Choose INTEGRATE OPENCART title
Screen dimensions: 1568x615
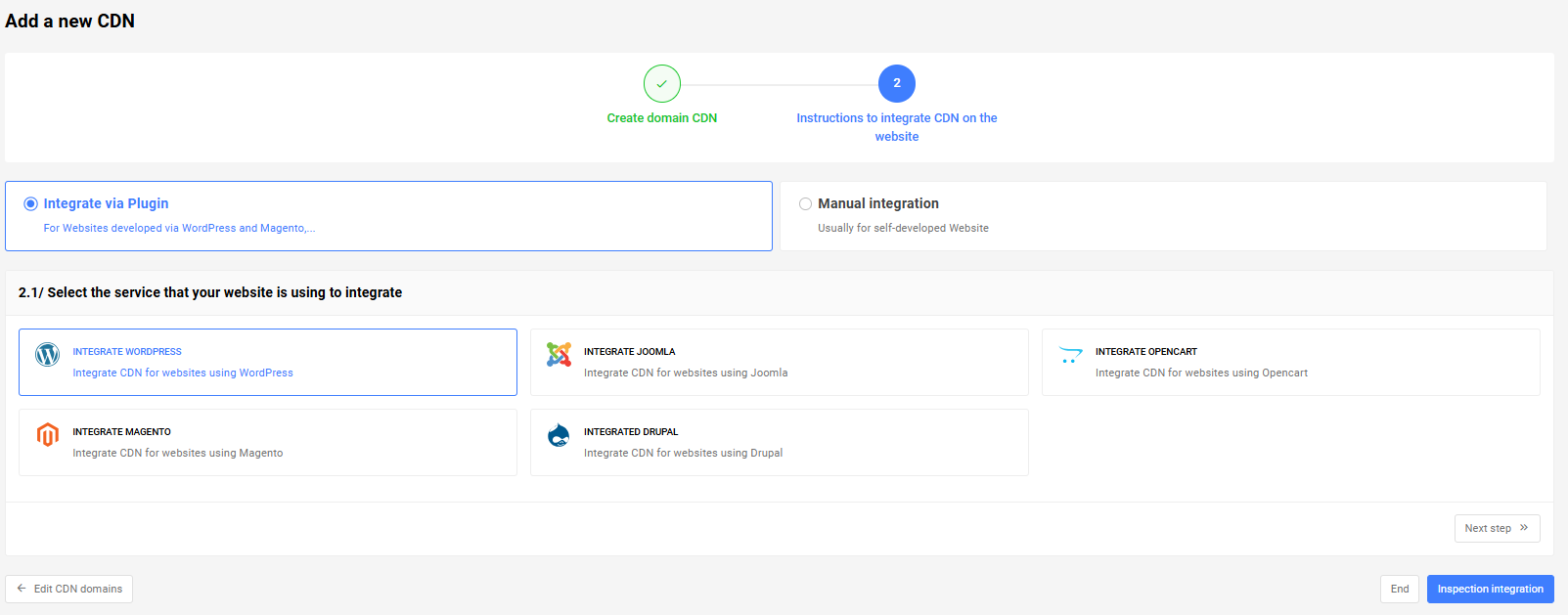pos(1146,352)
